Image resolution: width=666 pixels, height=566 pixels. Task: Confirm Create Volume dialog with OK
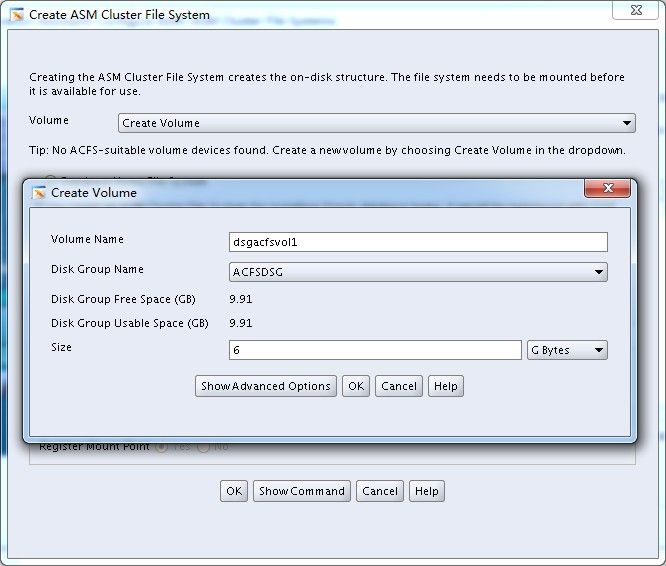coord(356,386)
